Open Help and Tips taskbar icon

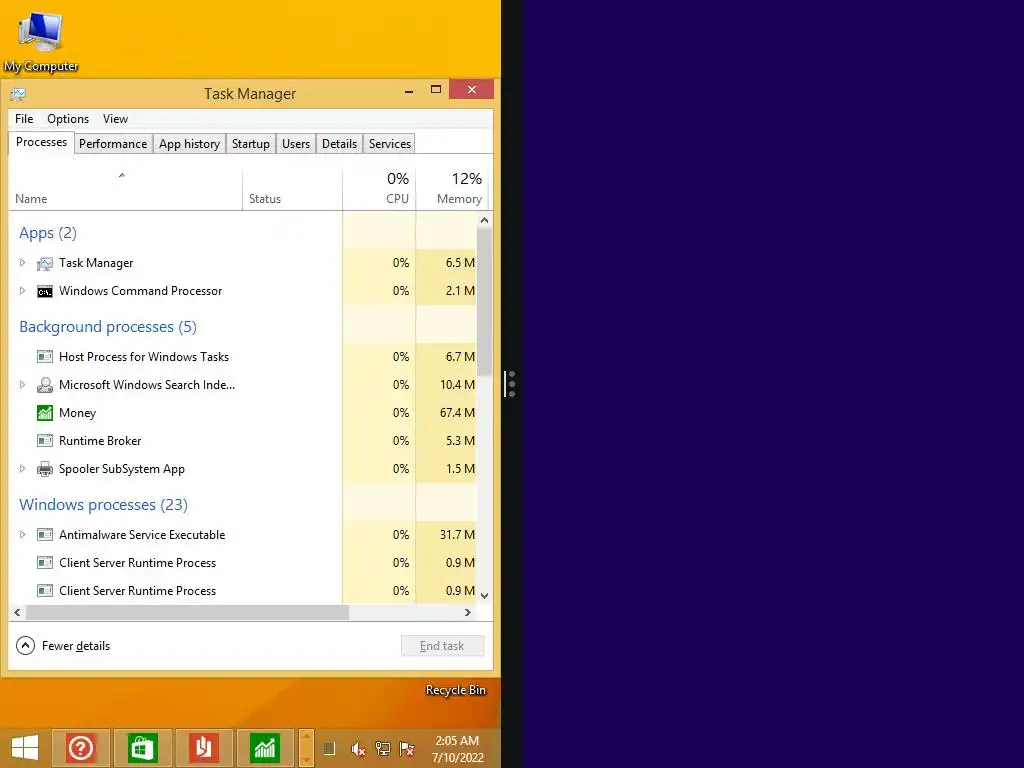tap(81, 748)
